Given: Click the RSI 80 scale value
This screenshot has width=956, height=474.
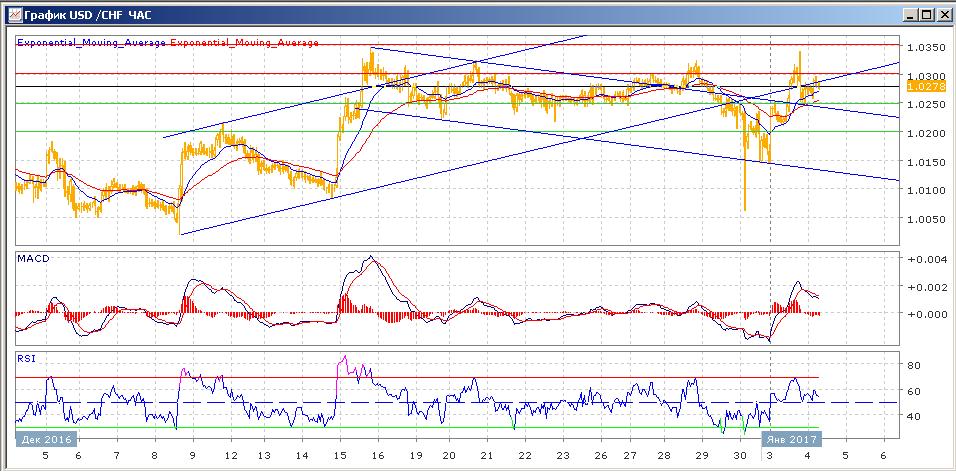Looking at the screenshot, I should coord(912,366).
